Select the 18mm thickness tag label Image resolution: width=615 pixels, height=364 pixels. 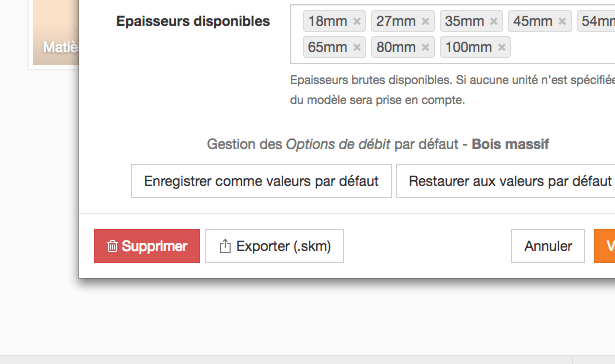328,21
